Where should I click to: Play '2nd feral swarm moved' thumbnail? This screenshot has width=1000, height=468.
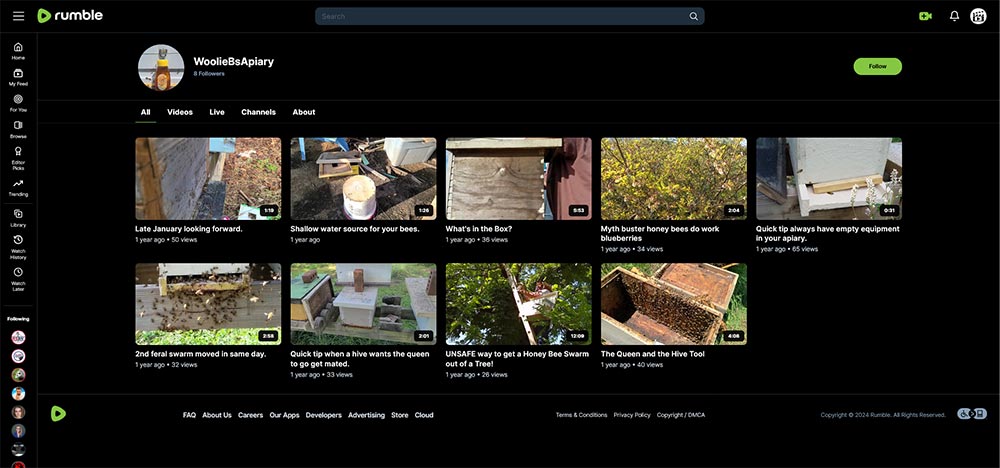coord(208,304)
